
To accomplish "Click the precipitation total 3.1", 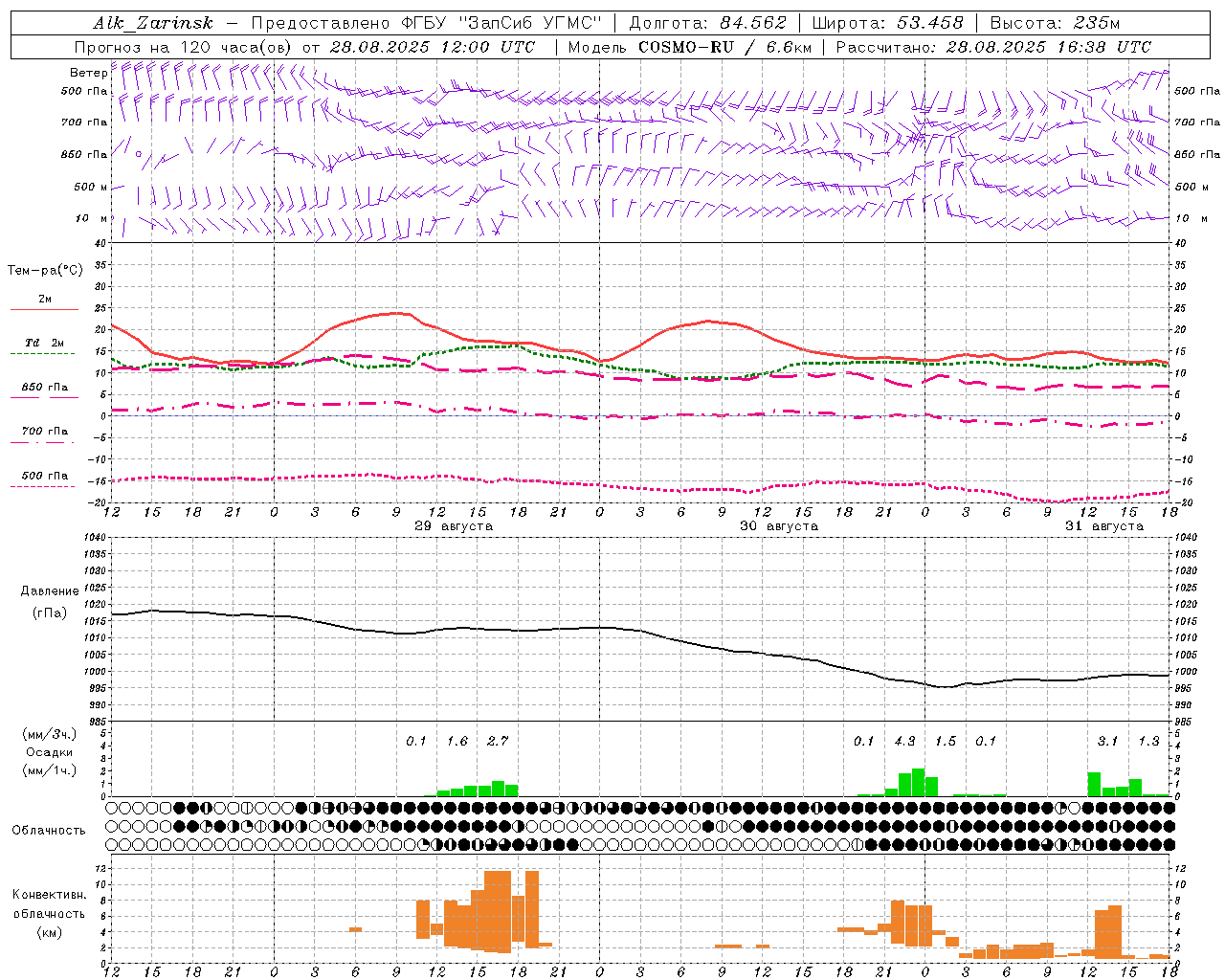I will pyautogui.click(x=1107, y=742).
